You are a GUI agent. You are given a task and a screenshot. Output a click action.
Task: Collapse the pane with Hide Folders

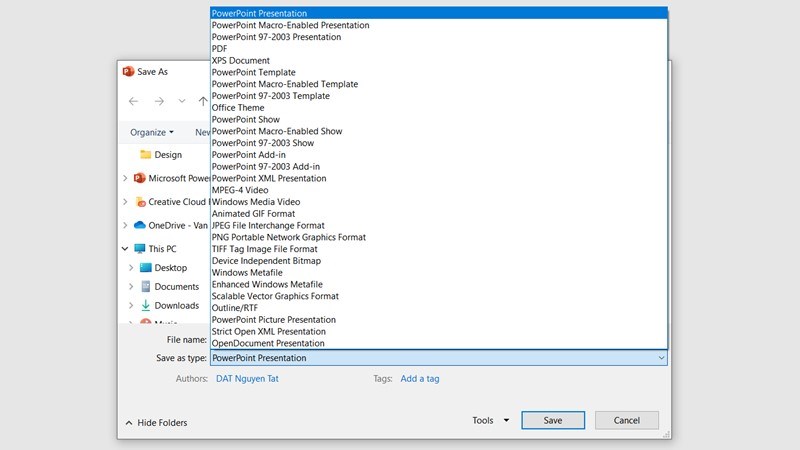[x=155, y=423]
